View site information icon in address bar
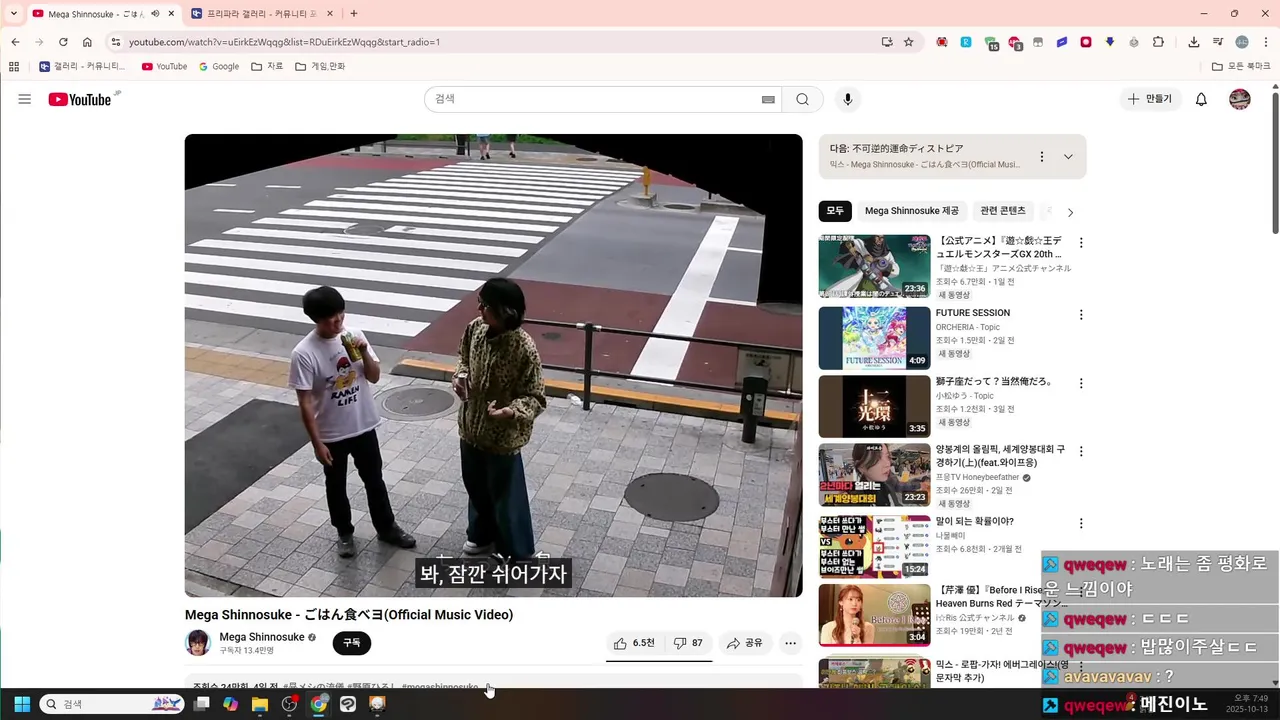This screenshot has width=1280, height=720. (115, 42)
